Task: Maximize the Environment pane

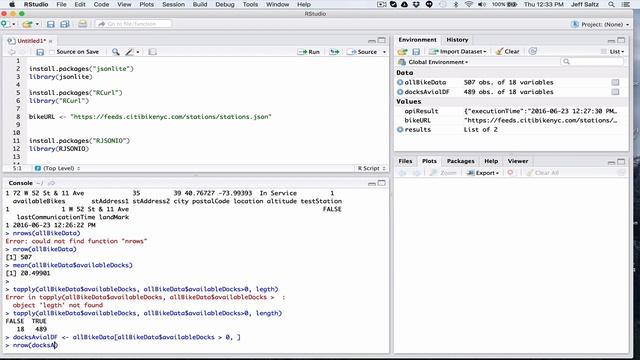Action: 621,40
